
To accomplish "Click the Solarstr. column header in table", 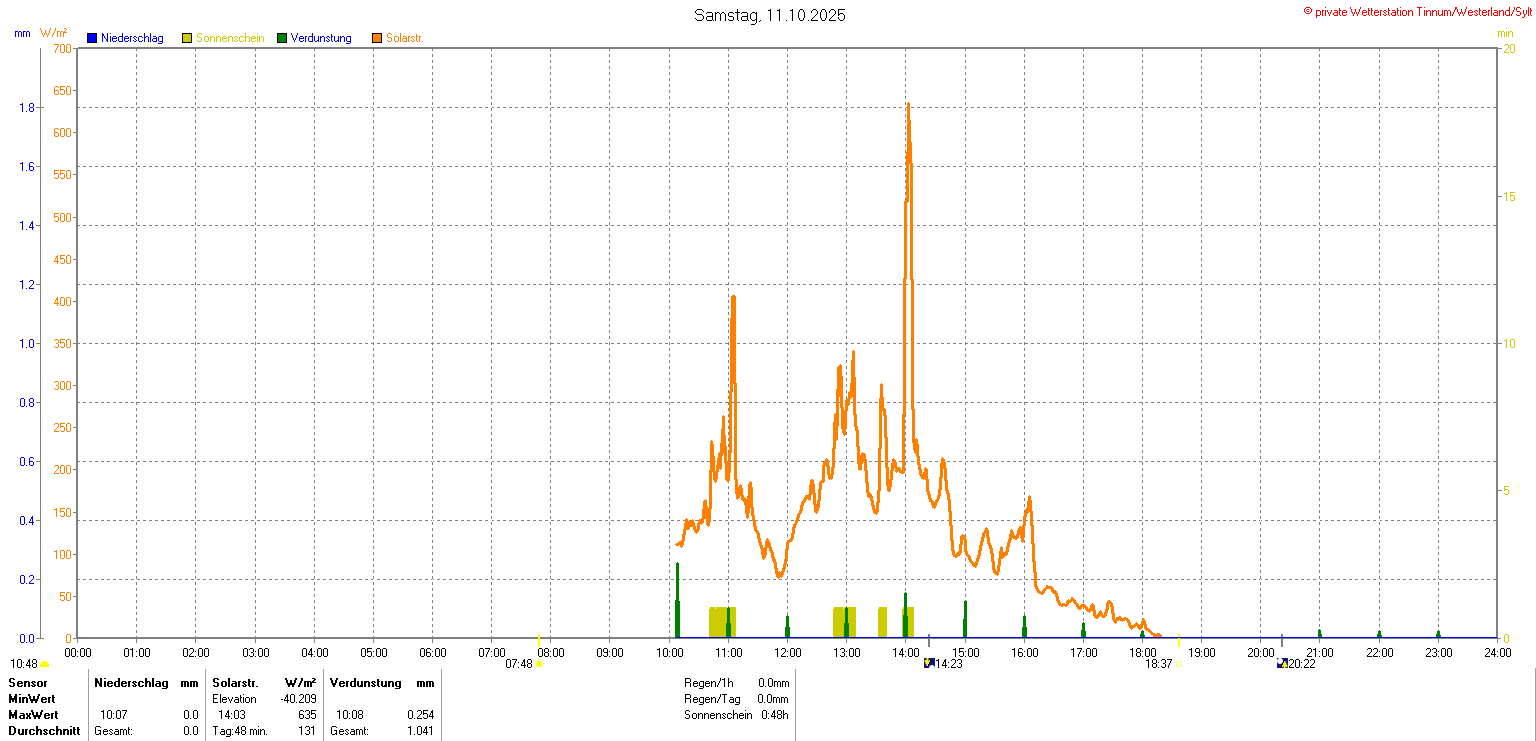I will [x=235, y=683].
